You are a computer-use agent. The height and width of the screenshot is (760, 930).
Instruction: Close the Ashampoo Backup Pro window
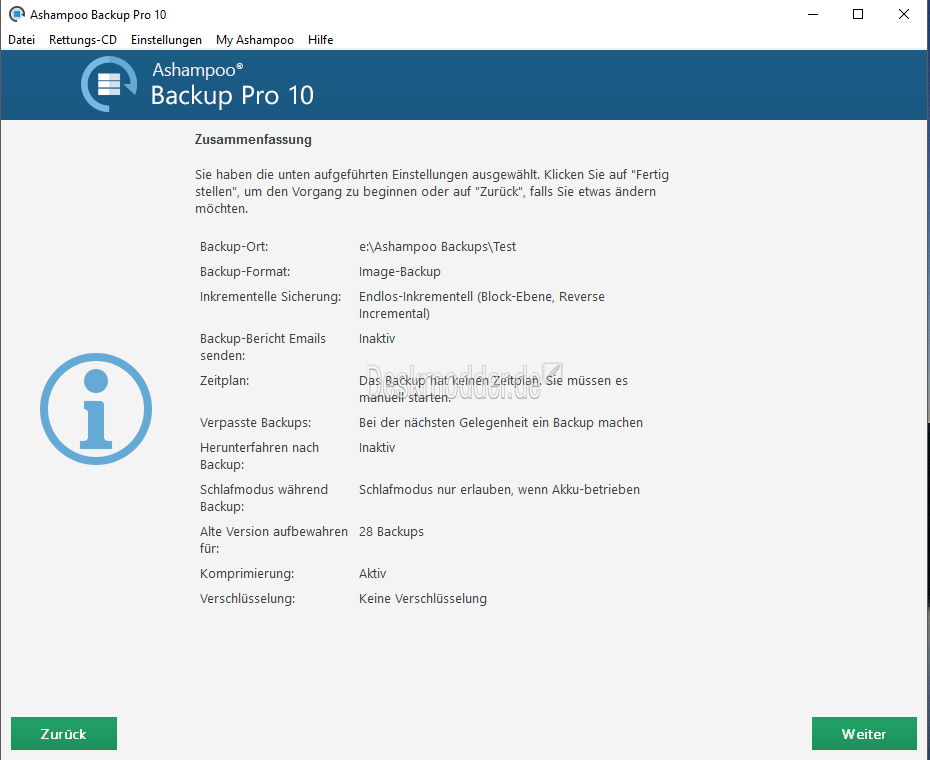tap(903, 14)
